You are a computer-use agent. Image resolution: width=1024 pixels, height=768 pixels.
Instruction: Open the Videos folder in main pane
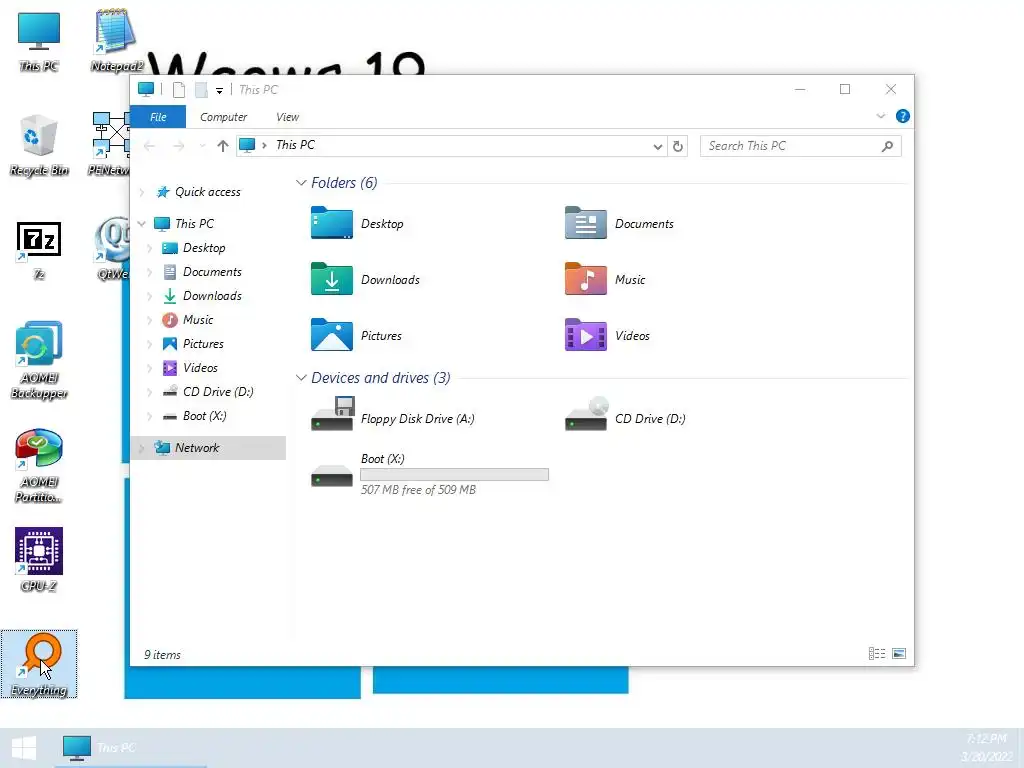[x=607, y=336]
